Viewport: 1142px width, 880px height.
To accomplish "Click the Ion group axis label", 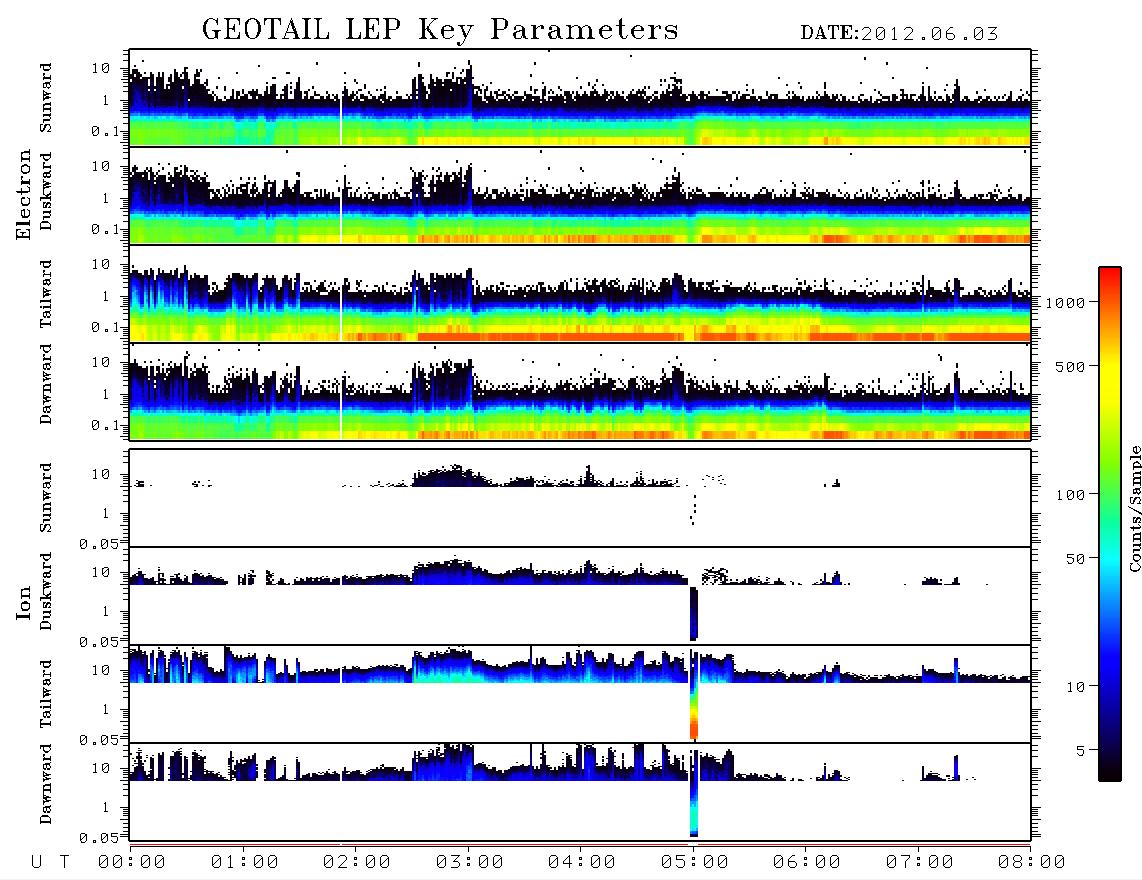I will point(23,602).
